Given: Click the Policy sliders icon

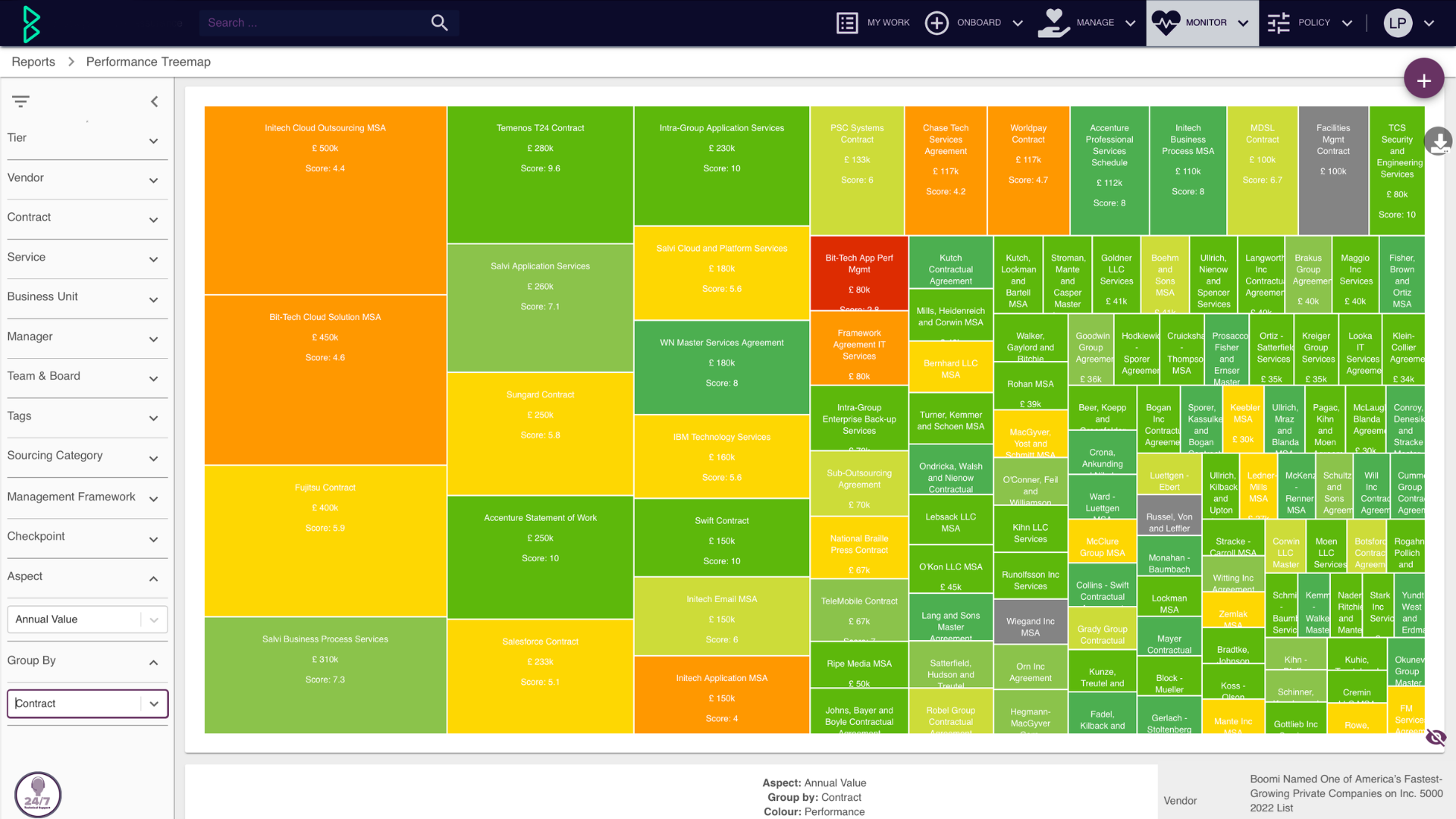Looking at the screenshot, I should pos(1279,23).
